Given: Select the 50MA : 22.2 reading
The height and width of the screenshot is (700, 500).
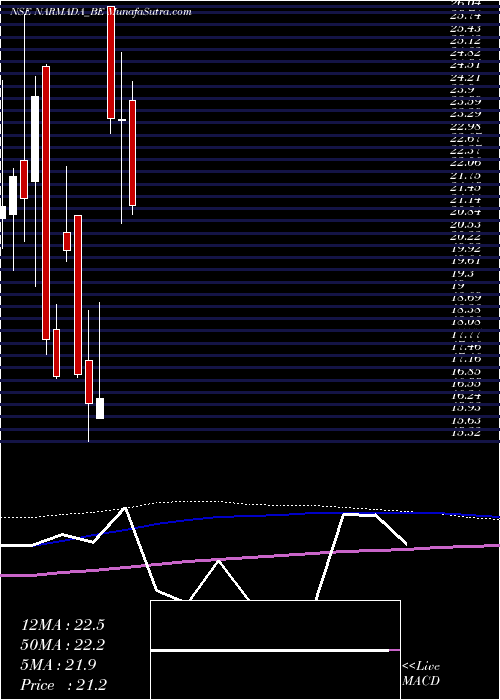Looking at the screenshot, I should [62, 645].
